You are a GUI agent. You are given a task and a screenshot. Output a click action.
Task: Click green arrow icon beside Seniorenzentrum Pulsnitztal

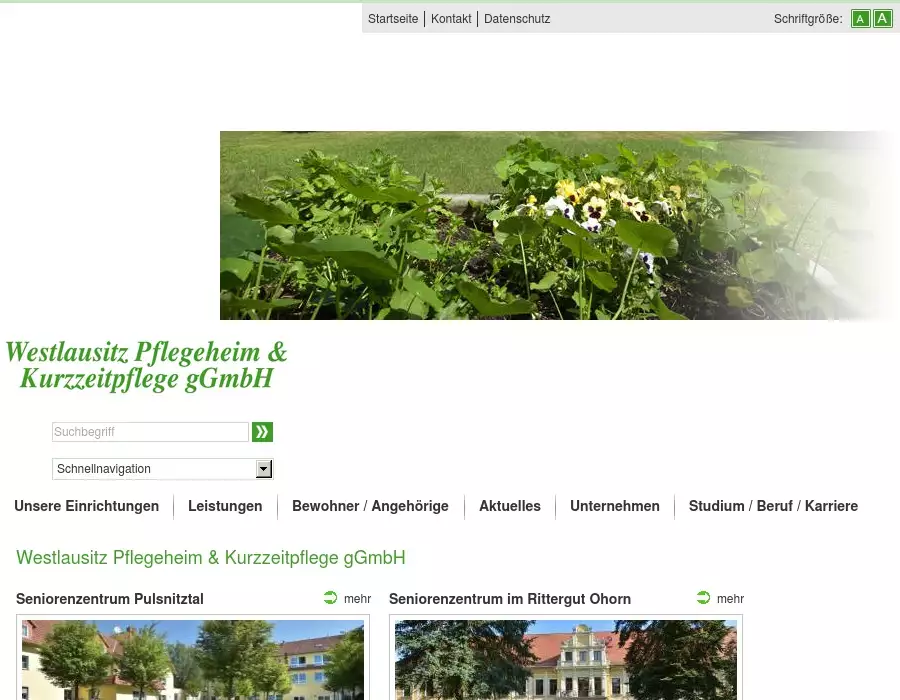click(x=331, y=598)
